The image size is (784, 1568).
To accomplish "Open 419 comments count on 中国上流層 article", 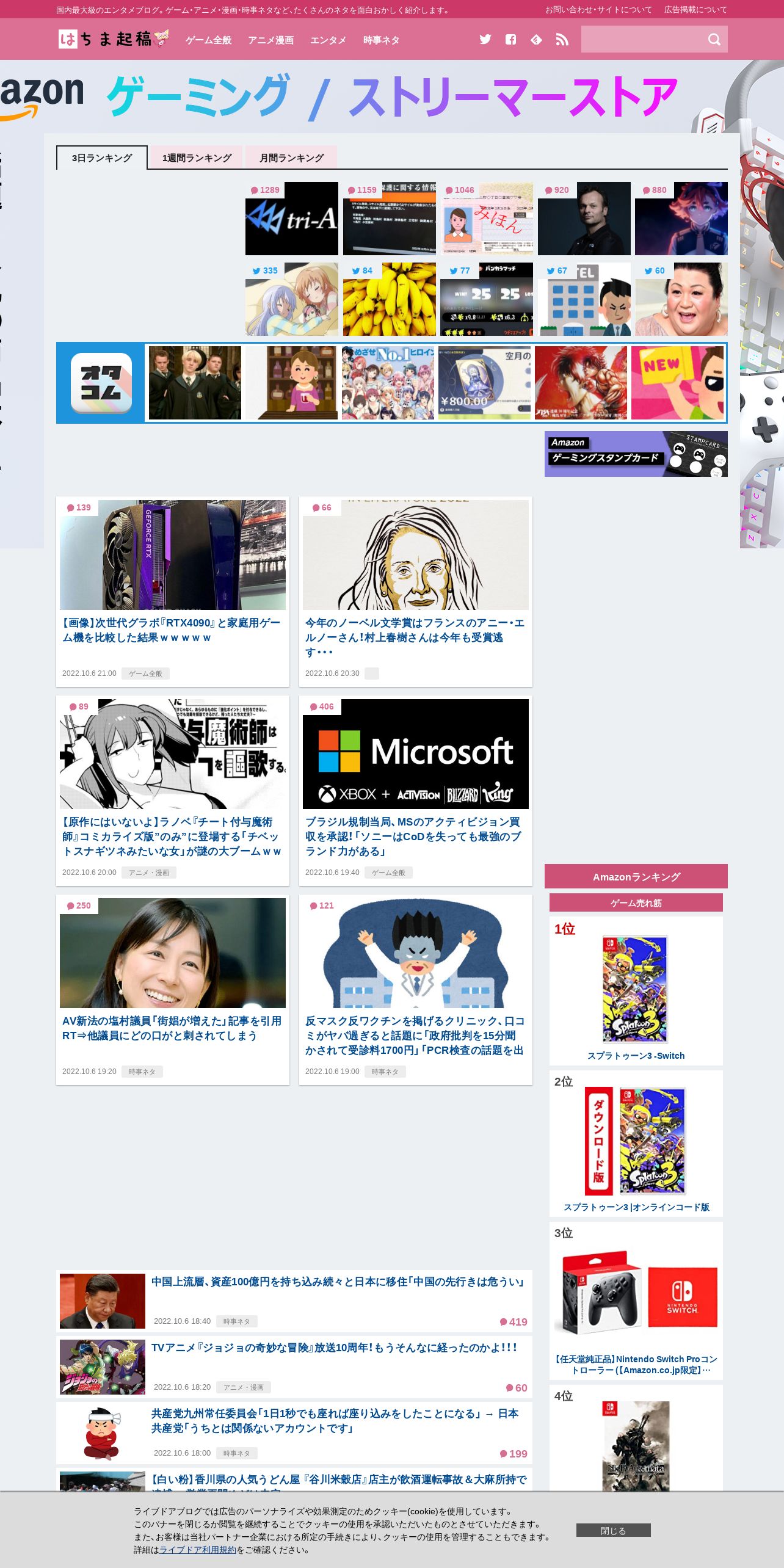I will pos(514,1322).
